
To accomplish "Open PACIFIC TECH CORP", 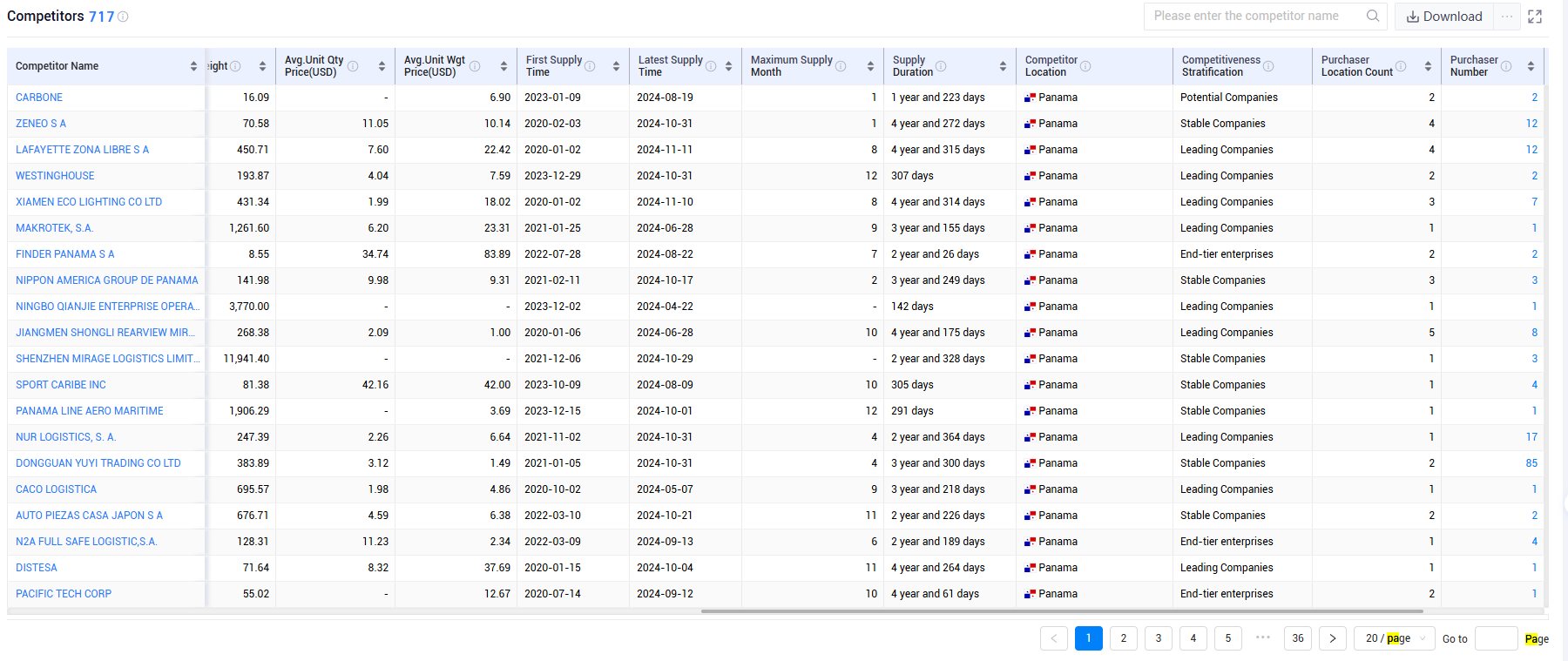I will click(64, 594).
